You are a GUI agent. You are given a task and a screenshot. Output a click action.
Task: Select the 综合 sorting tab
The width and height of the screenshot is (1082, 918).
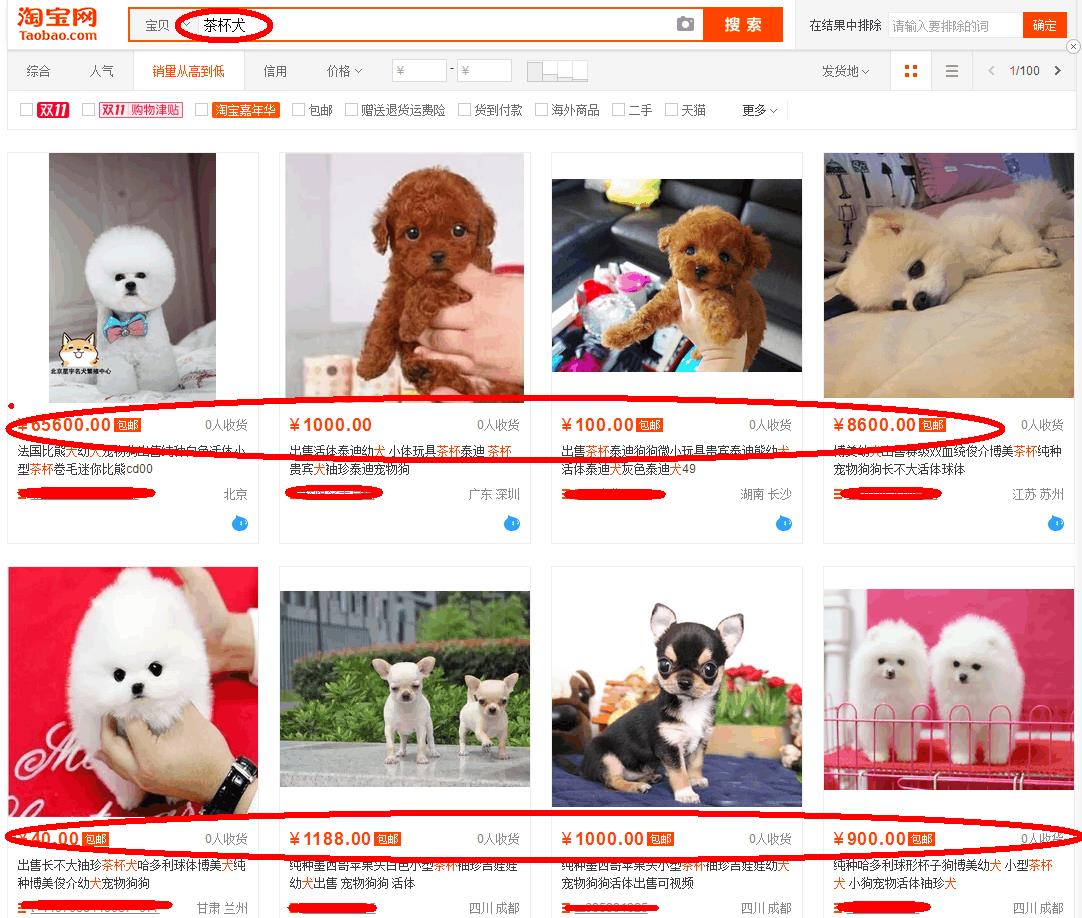pos(39,71)
